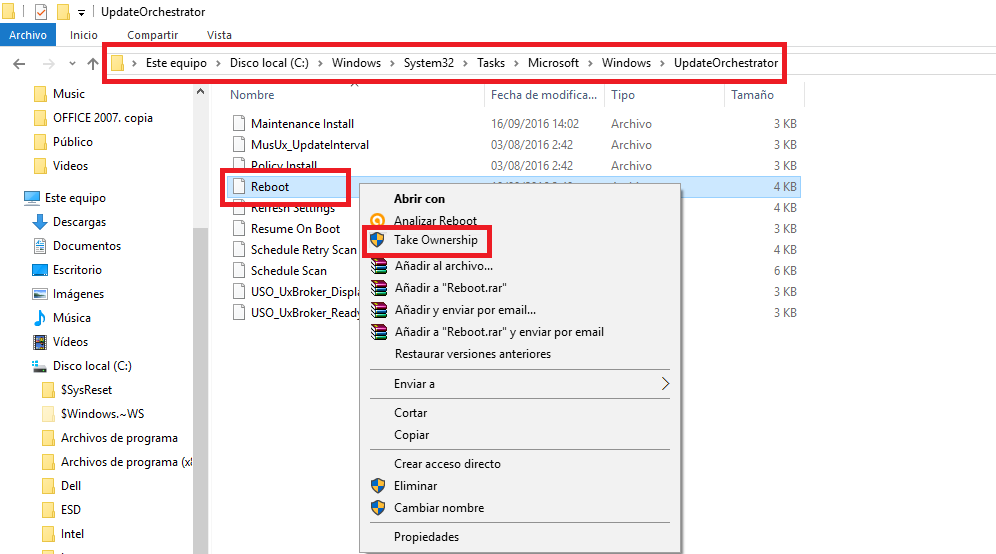Screen dimensions: 996x554
Task: Open 'OFFICE 2007. copia' folder in sidebar
Action: click(x=103, y=118)
